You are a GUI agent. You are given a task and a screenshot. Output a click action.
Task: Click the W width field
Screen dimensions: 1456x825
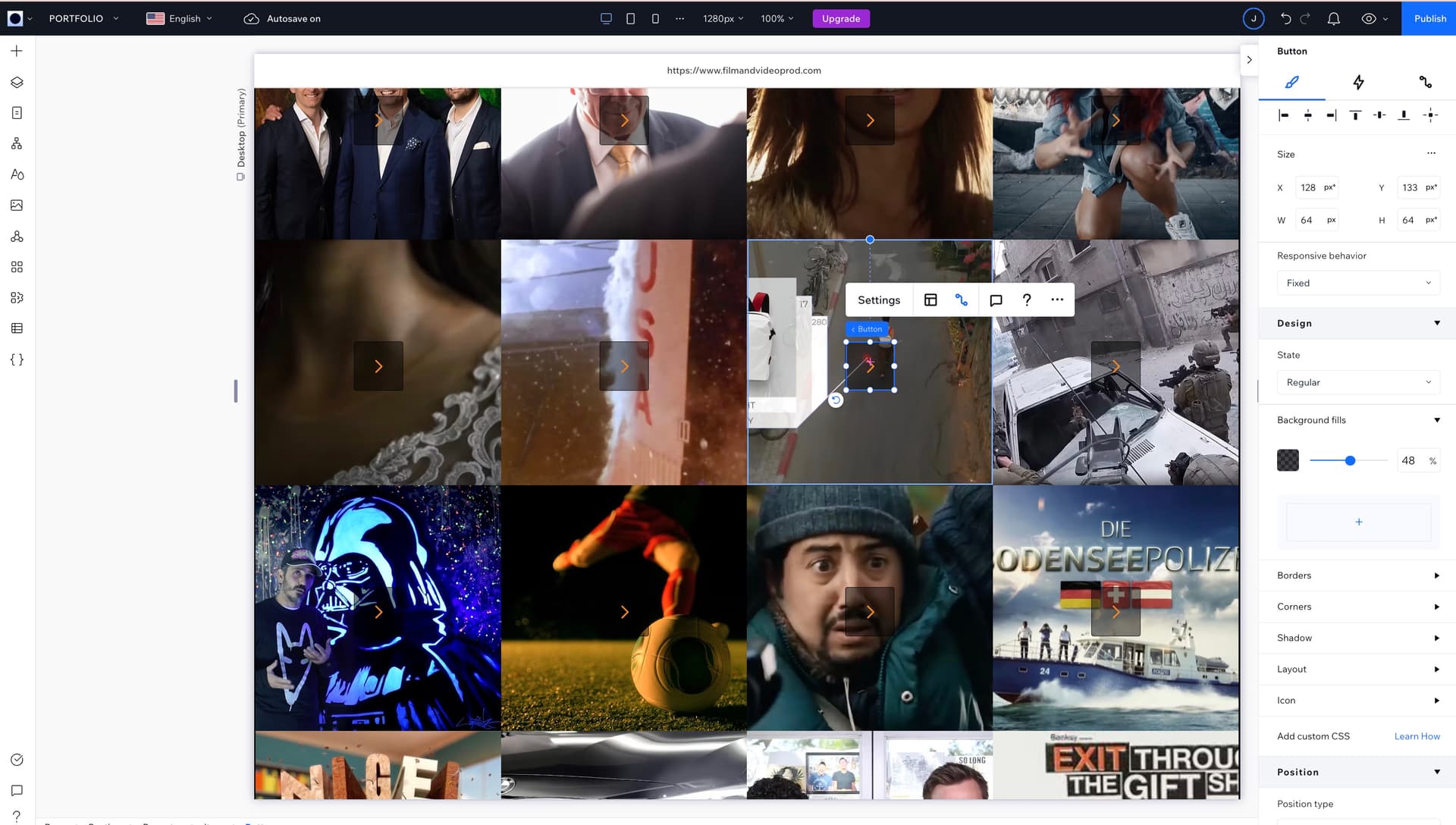[x=1317, y=220]
